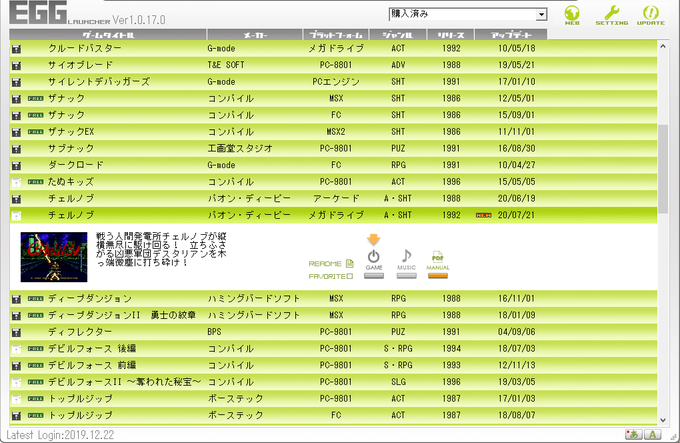Click the disk icon beside サイオブレード
This screenshot has height=443, width=680.
pos(16,65)
